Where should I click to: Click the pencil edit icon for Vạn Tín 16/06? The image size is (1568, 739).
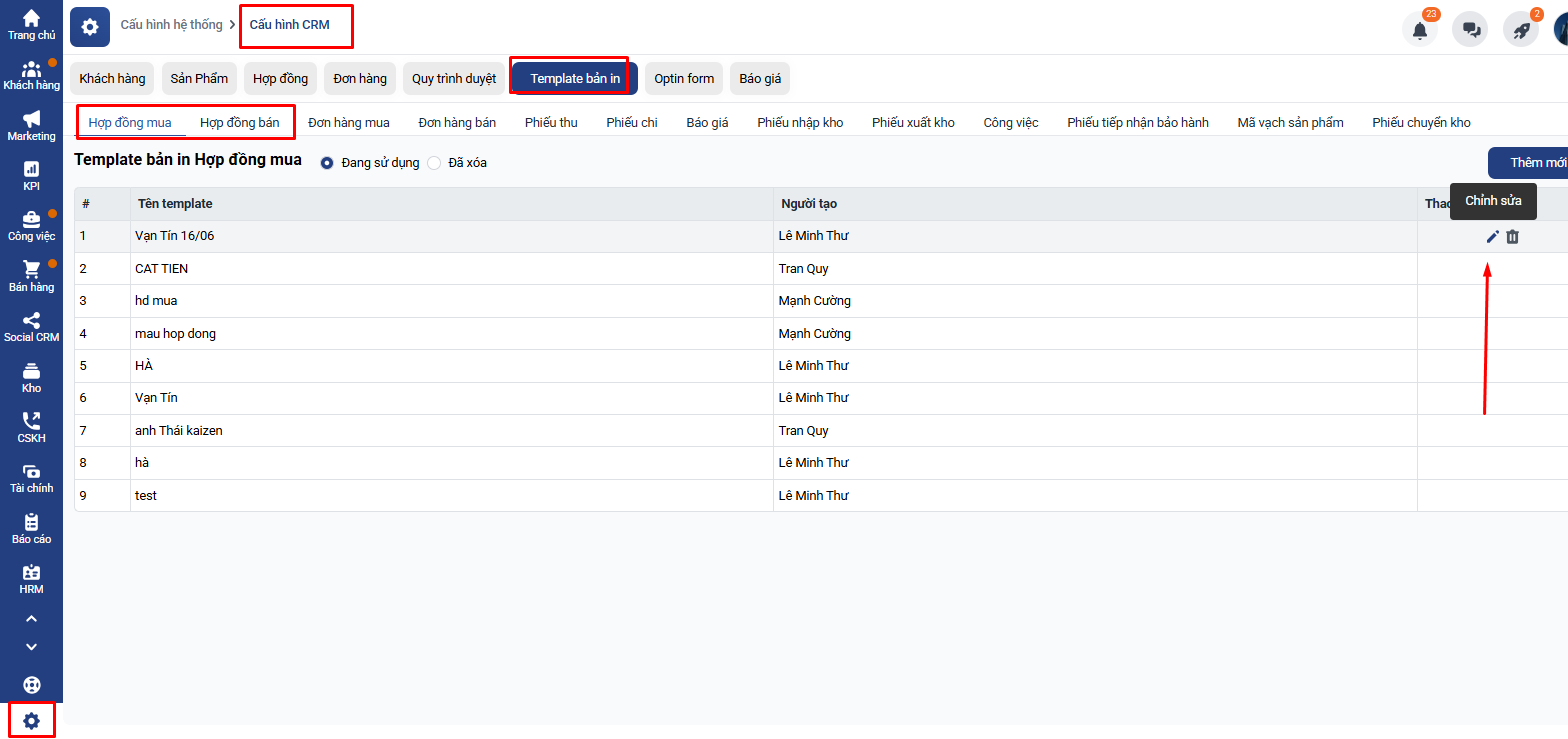[x=1492, y=237]
